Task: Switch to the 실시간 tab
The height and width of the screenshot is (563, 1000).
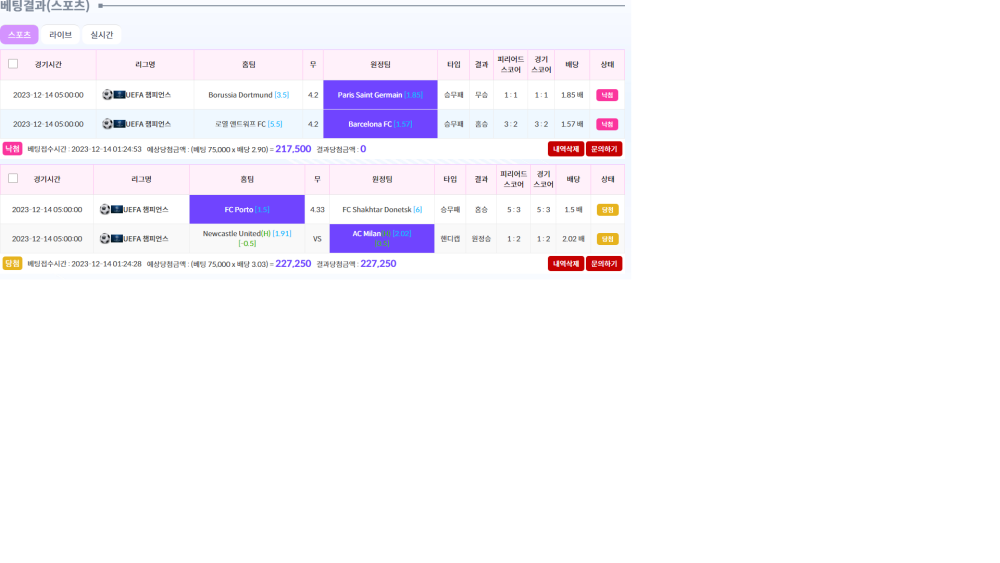Action: (x=102, y=35)
